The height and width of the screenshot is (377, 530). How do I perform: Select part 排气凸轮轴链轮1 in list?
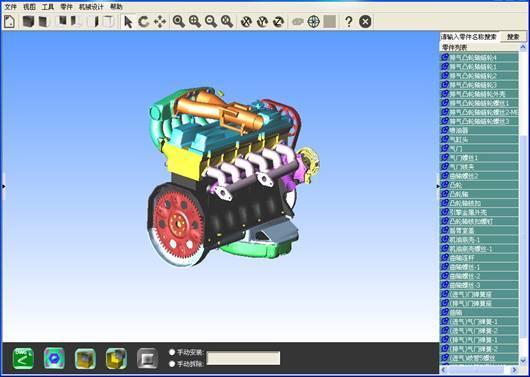tap(479, 66)
